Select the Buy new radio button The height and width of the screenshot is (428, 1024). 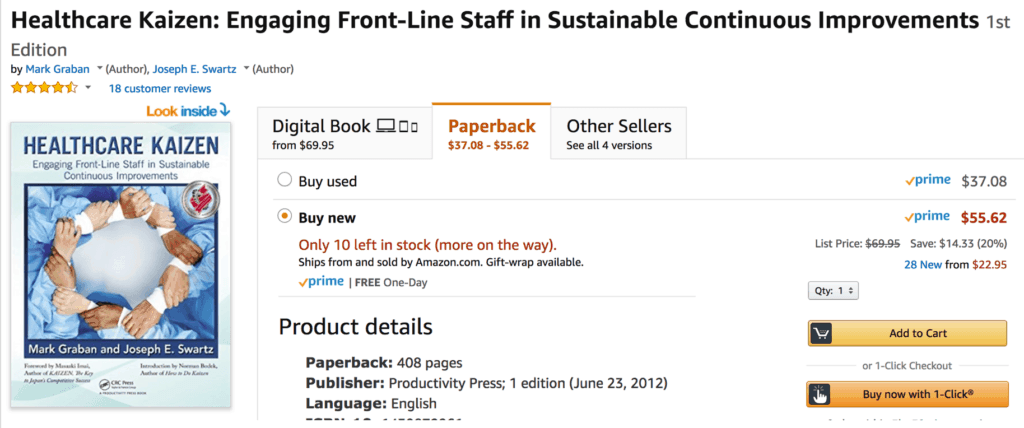pos(285,216)
